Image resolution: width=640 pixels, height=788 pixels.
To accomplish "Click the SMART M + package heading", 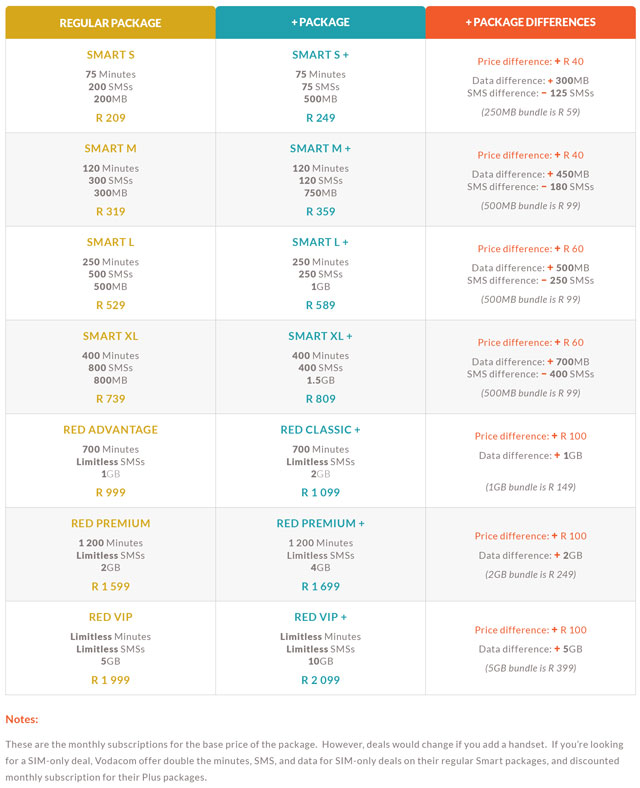I will pyautogui.click(x=320, y=149).
